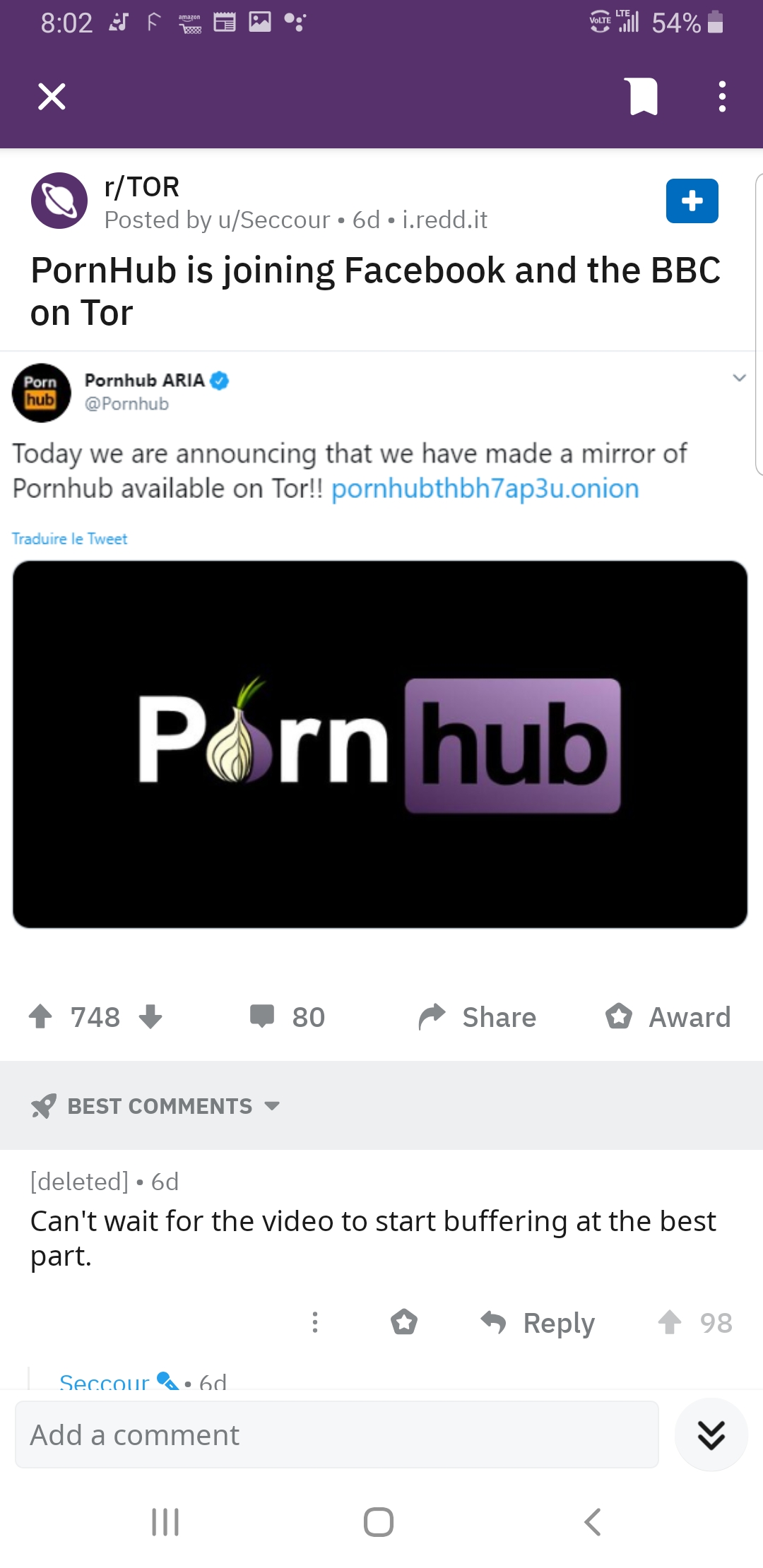Give an Award to the post
The image size is (763, 1568).
click(x=668, y=1017)
